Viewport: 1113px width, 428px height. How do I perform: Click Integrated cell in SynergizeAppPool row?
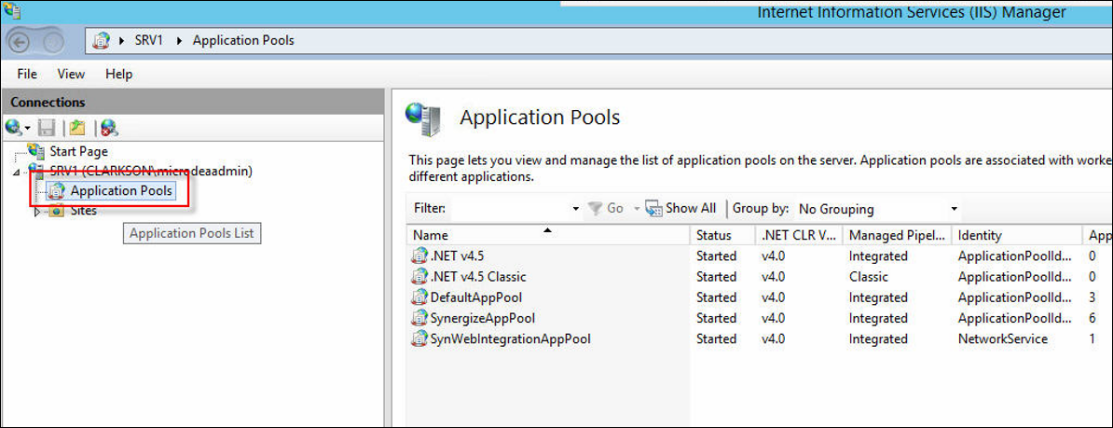(878, 318)
